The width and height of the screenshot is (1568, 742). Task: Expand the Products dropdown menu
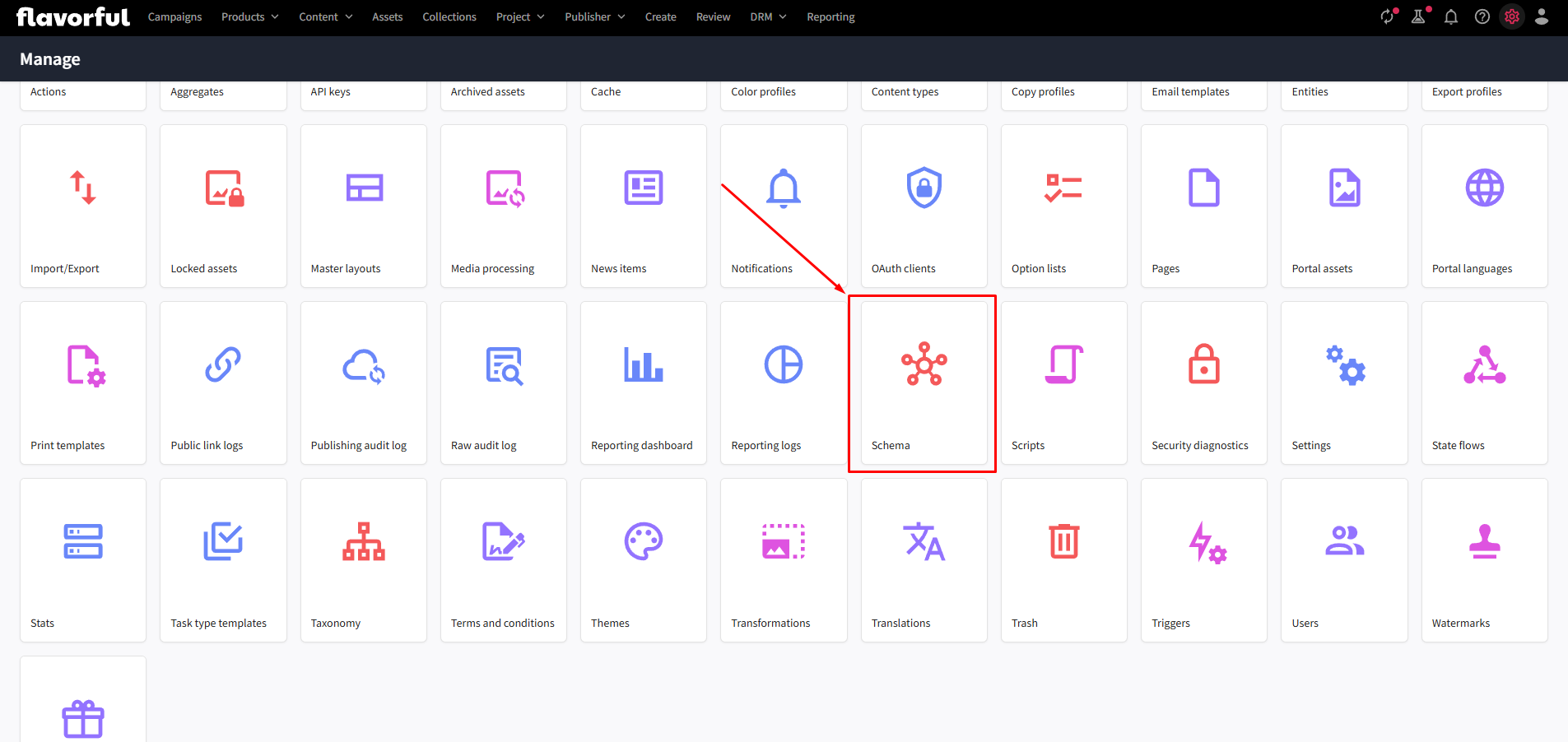(249, 16)
